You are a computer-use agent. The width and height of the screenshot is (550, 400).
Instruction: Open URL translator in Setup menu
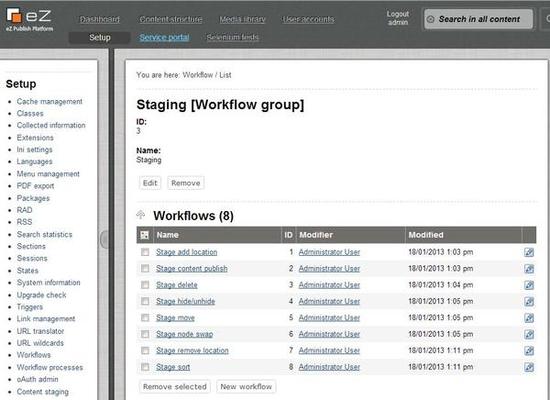[40, 331]
